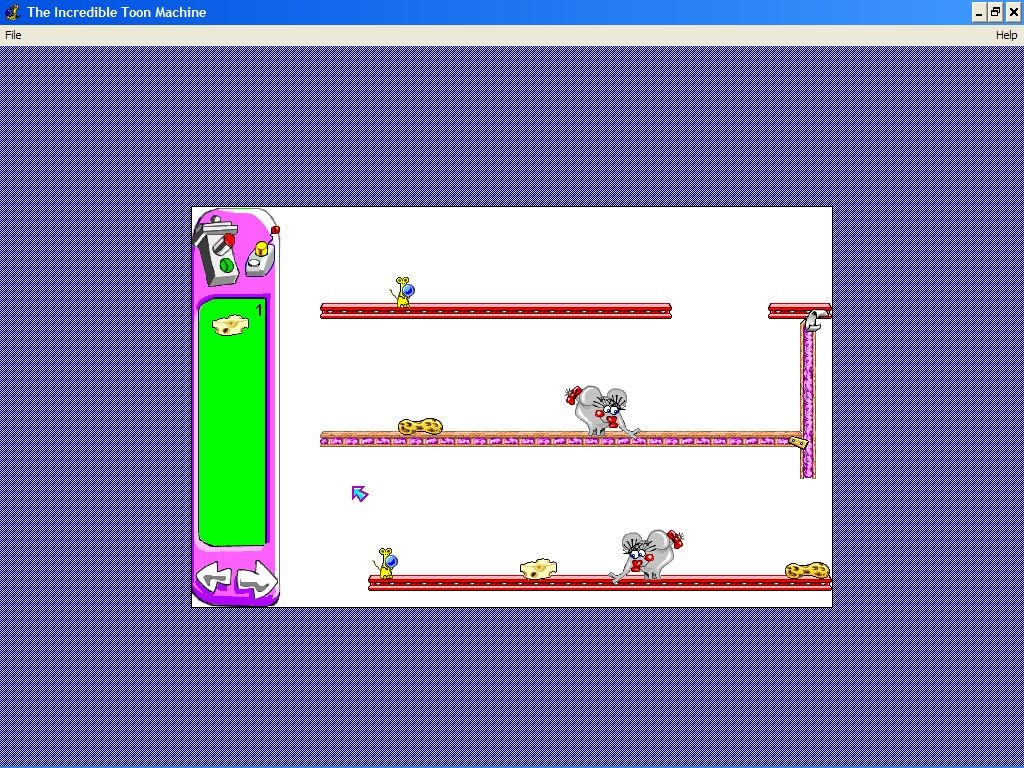
Task: Click the Toon Machine title bar application icon
Action: (x=12, y=12)
